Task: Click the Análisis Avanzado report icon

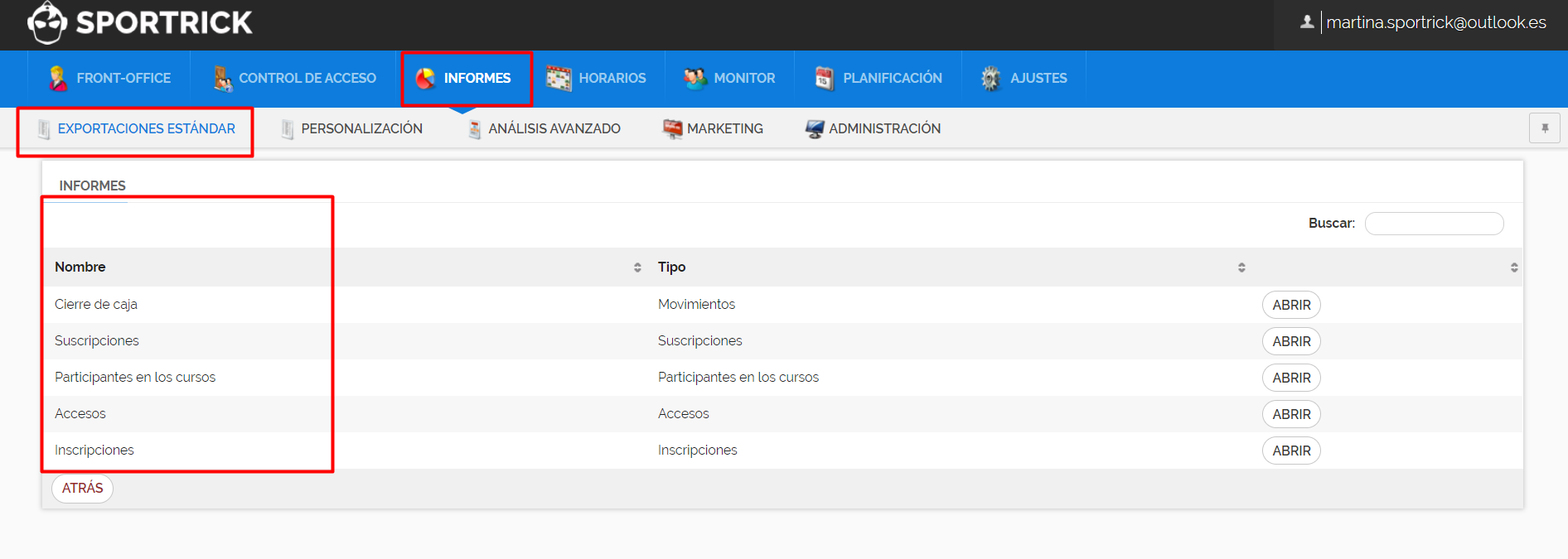Action: [x=475, y=129]
